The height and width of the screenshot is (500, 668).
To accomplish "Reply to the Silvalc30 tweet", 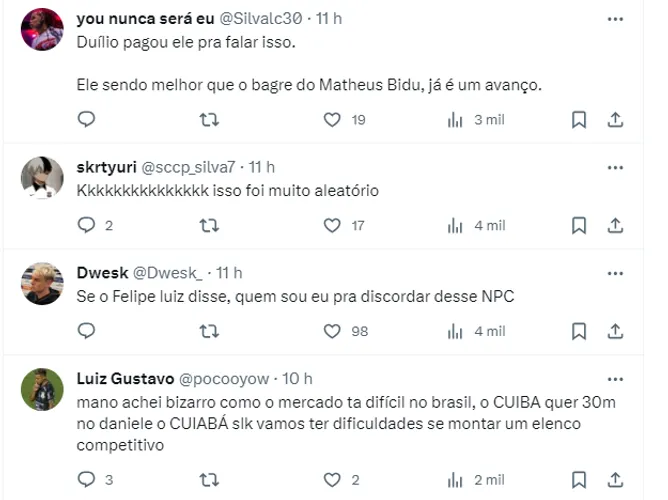I will [x=87, y=120].
